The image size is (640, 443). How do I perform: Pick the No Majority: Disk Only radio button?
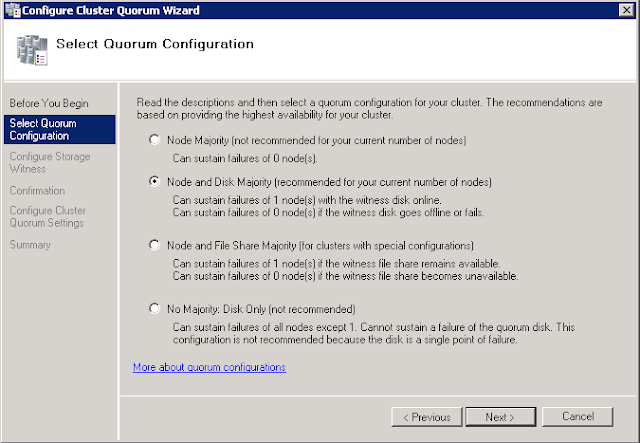coord(154,308)
